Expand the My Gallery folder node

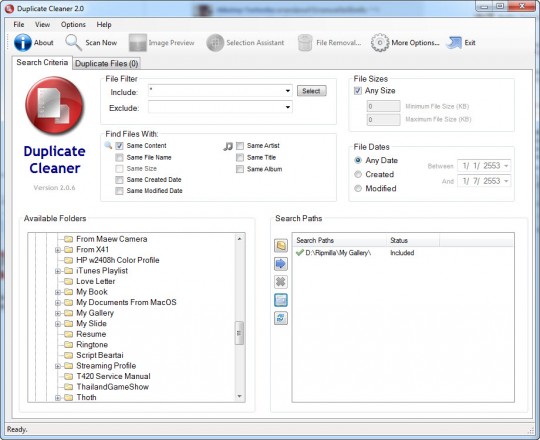point(58,314)
